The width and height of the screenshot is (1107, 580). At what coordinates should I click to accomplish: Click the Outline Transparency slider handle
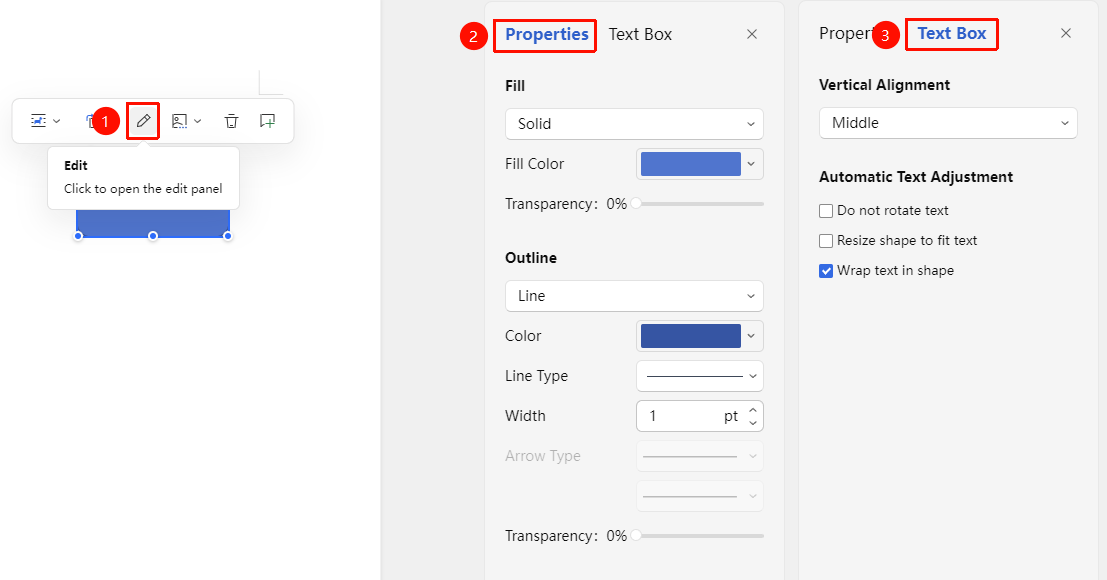point(636,536)
